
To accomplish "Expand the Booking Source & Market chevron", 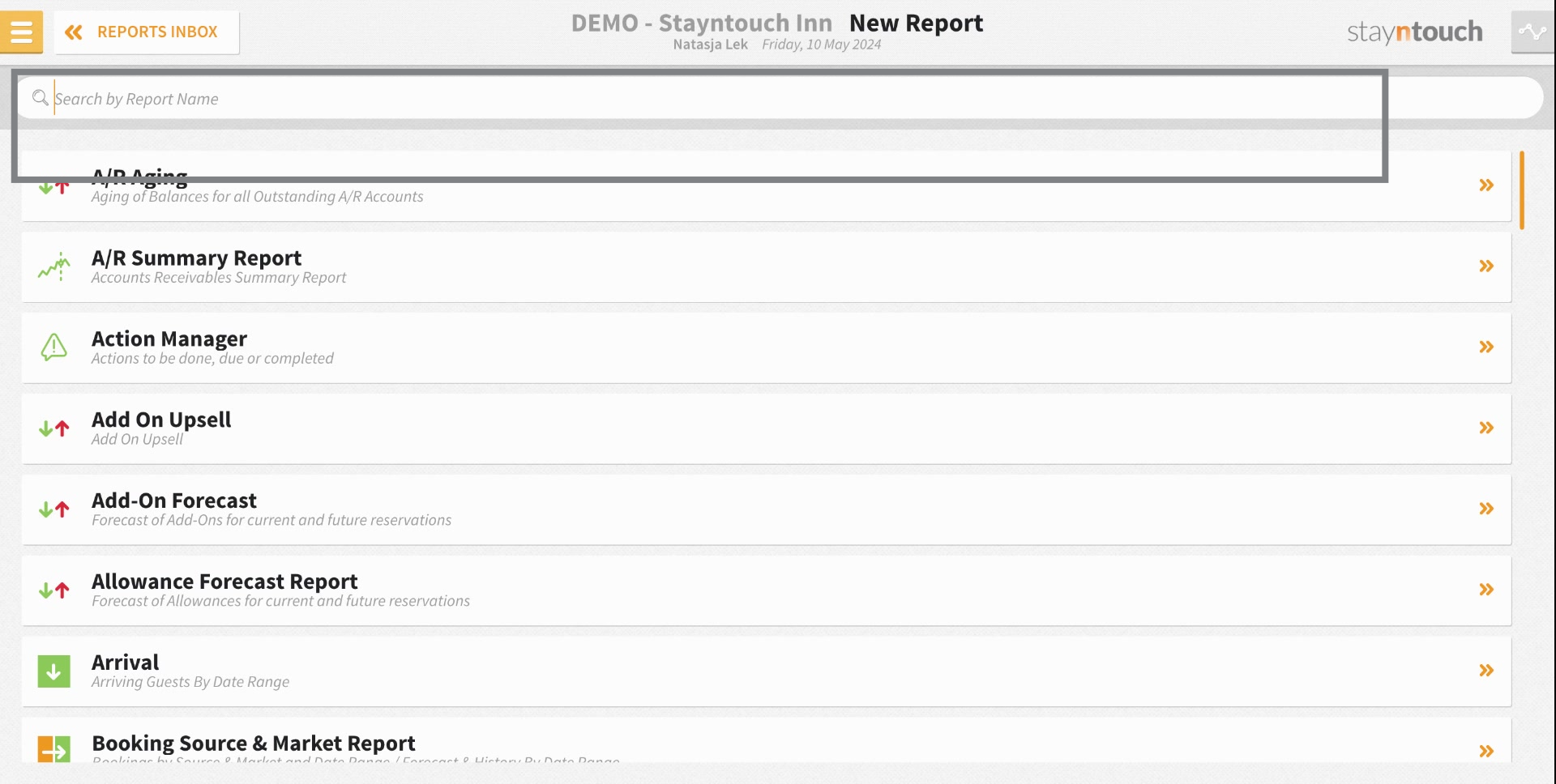I will click(x=1486, y=751).
